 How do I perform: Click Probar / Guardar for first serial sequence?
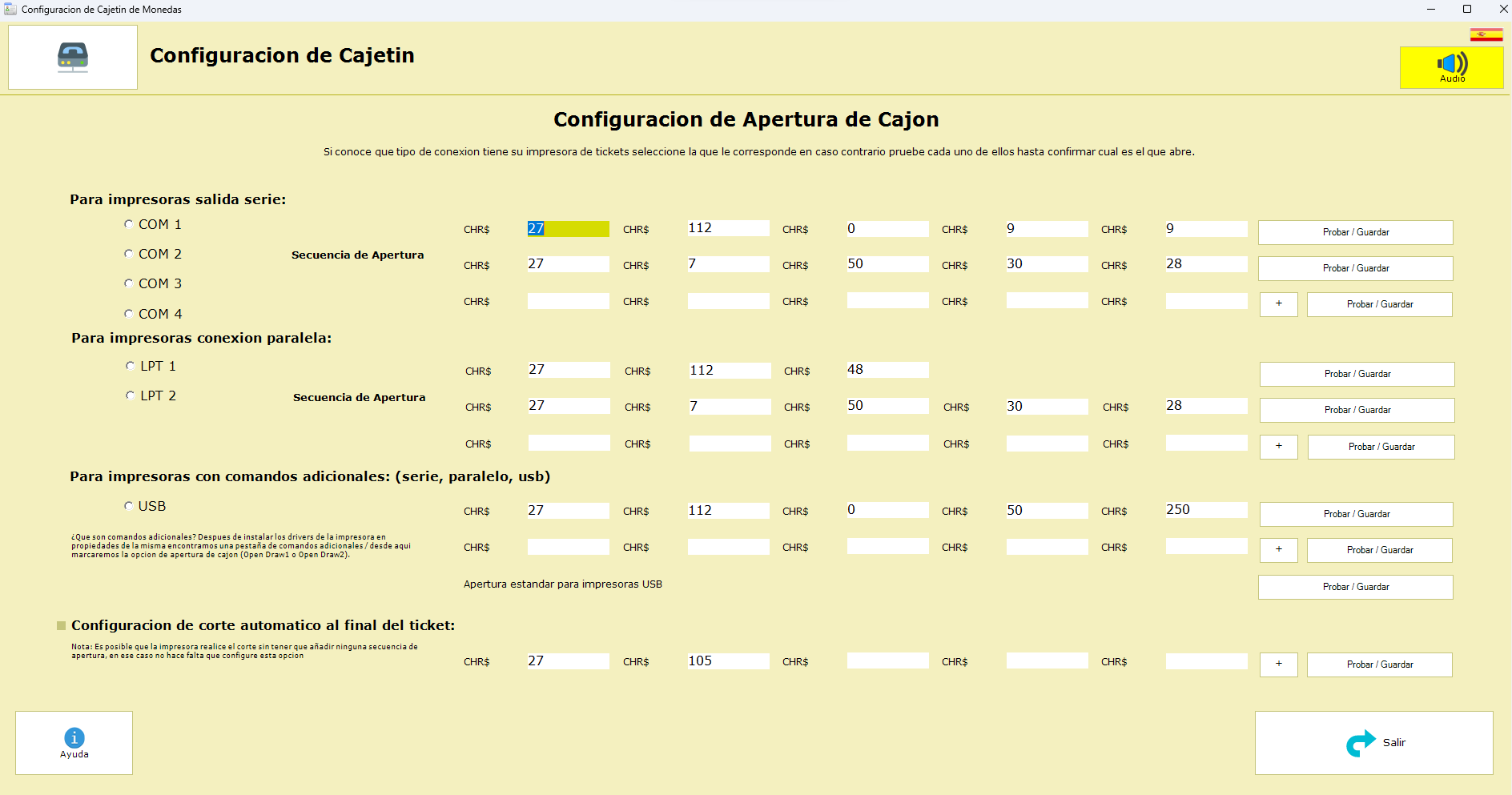(x=1355, y=232)
